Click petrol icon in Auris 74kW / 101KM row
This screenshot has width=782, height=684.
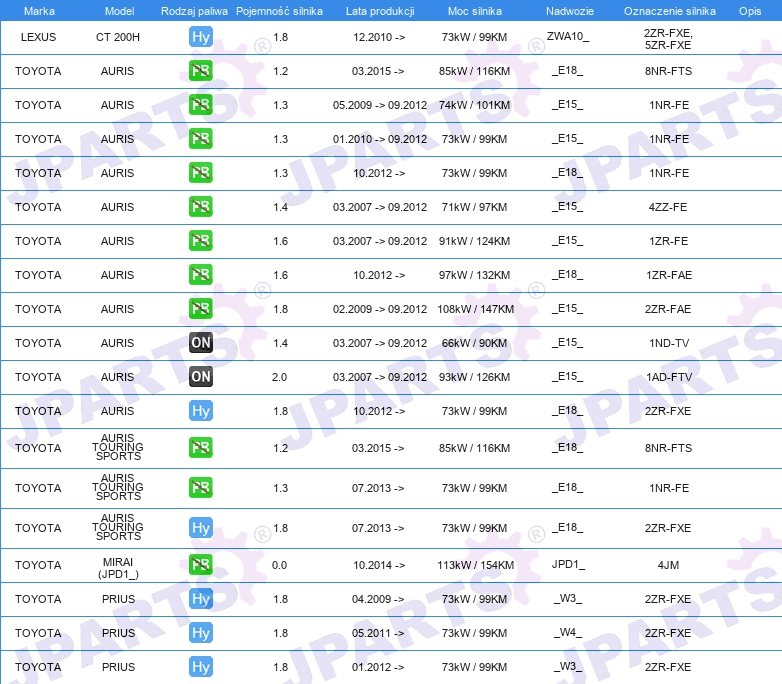point(201,105)
